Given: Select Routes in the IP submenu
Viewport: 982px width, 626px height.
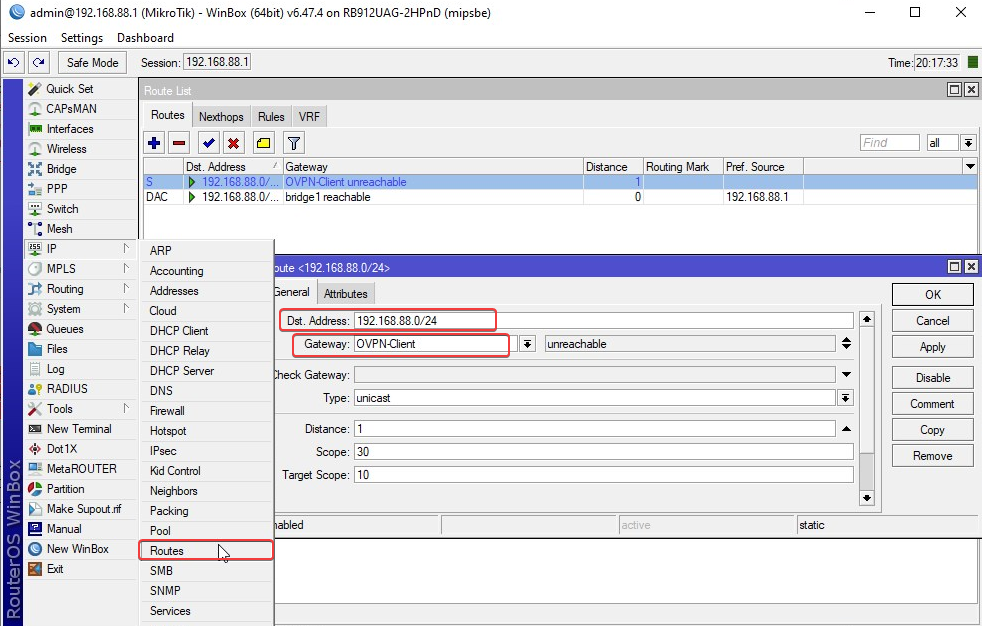Looking at the screenshot, I should [x=206, y=551].
